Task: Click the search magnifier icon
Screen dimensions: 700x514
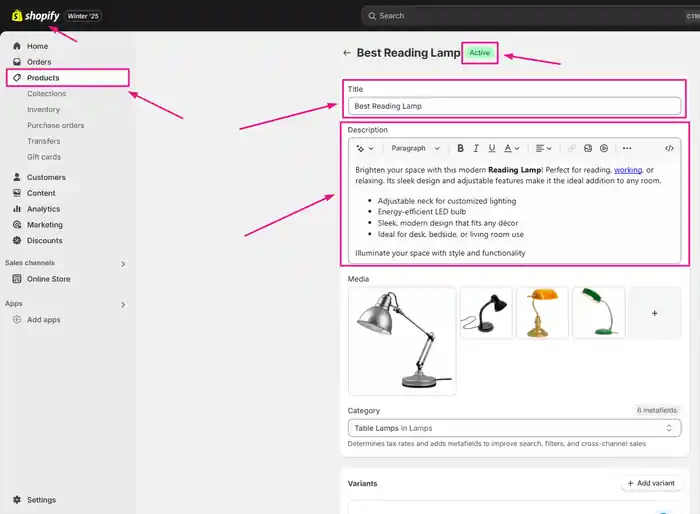Action: coord(372,16)
